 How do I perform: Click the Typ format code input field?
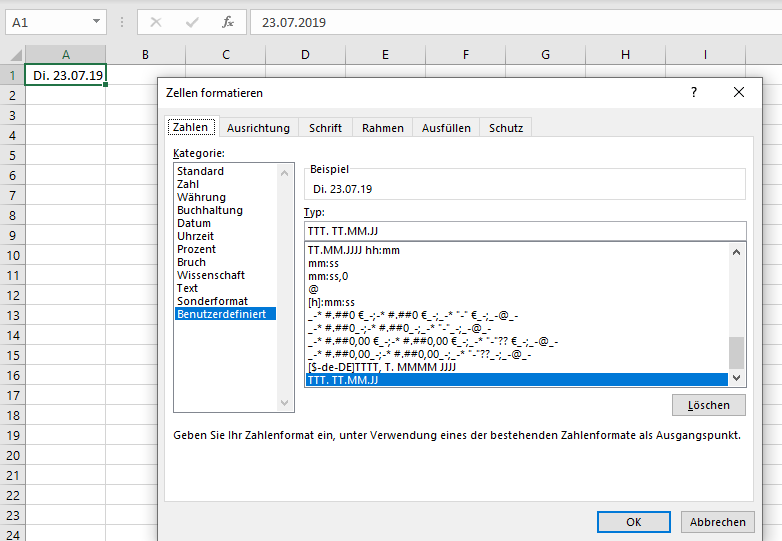tap(525, 232)
